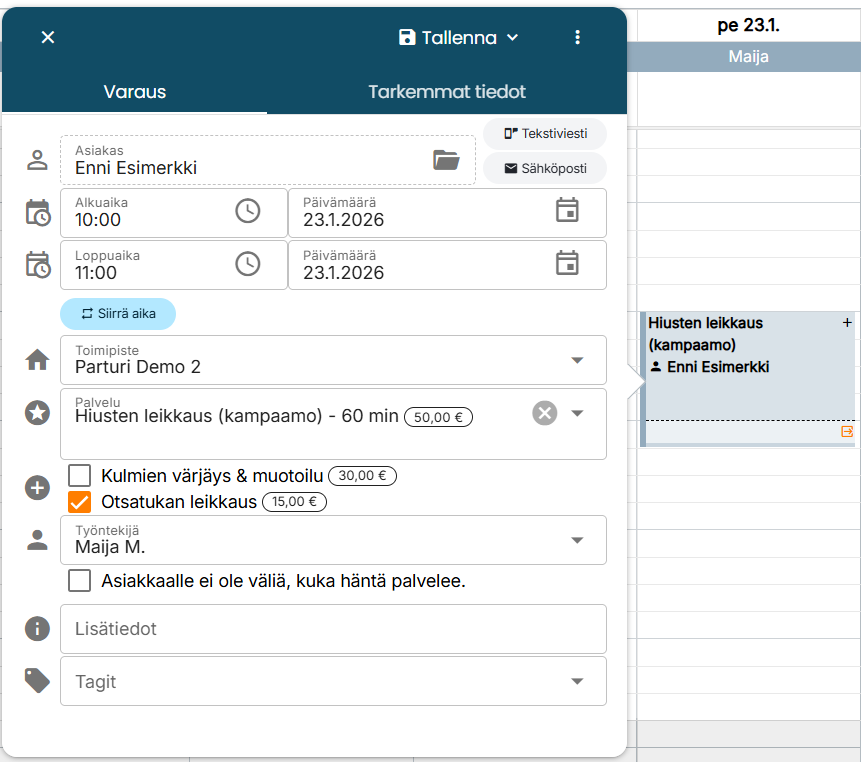Open calendar picker for end date
This screenshot has height=762, width=861.
point(567,264)
